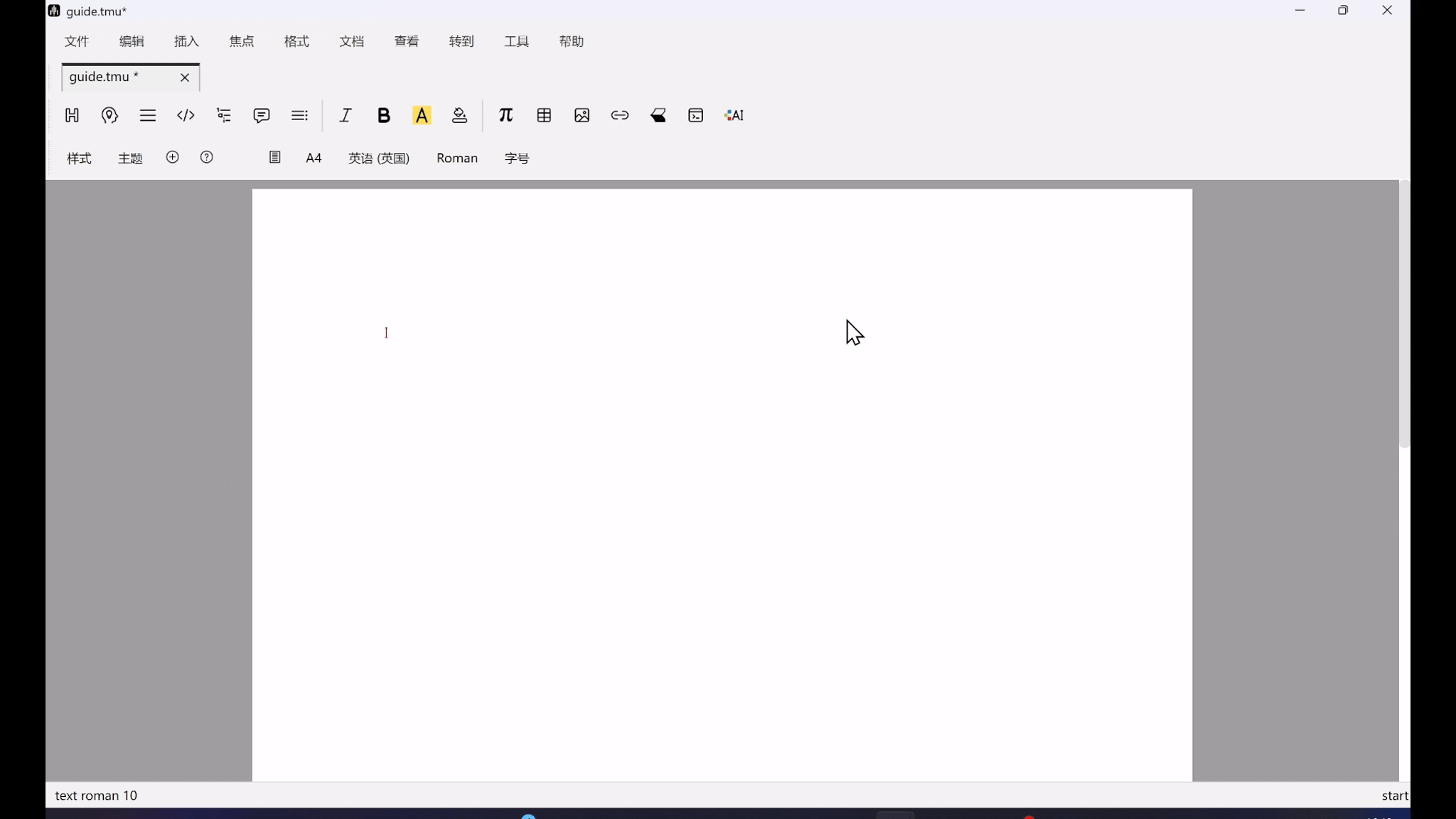This screenshot has height=819, width=1456.
Task: Insert an image using picture icon
Action: tap(582, 115)
